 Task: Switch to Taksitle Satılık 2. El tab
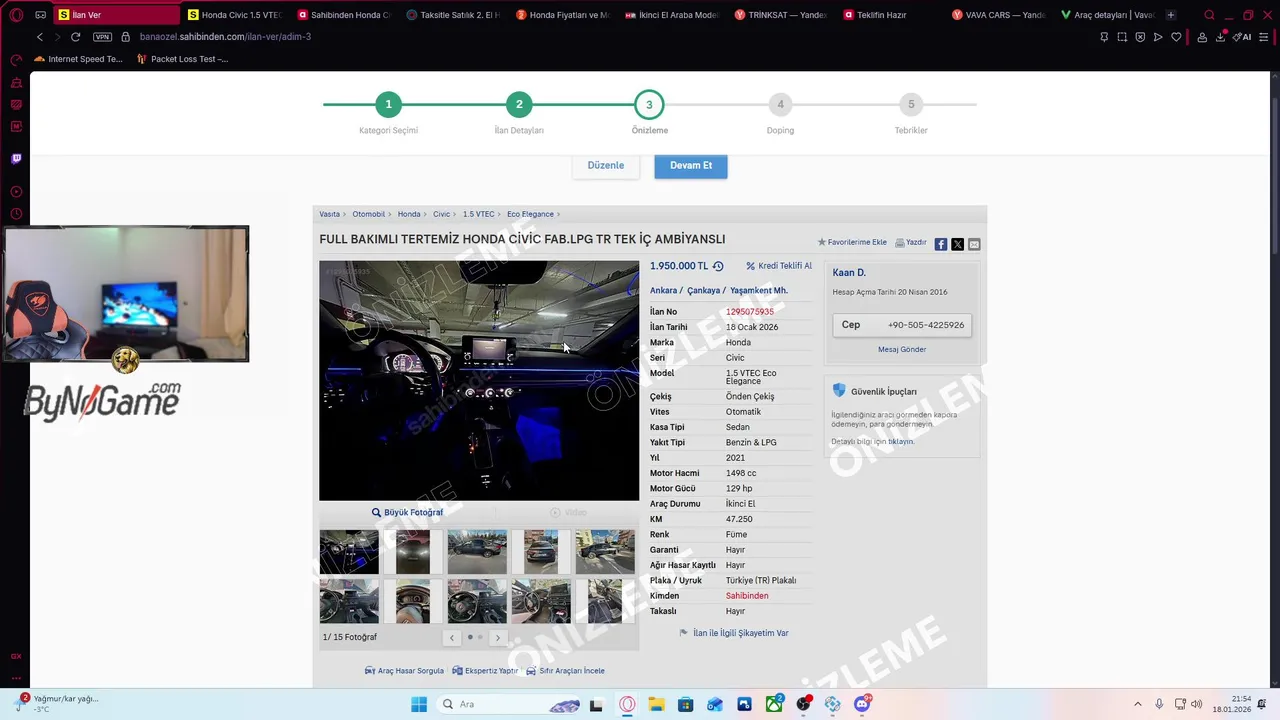point(455,15)
